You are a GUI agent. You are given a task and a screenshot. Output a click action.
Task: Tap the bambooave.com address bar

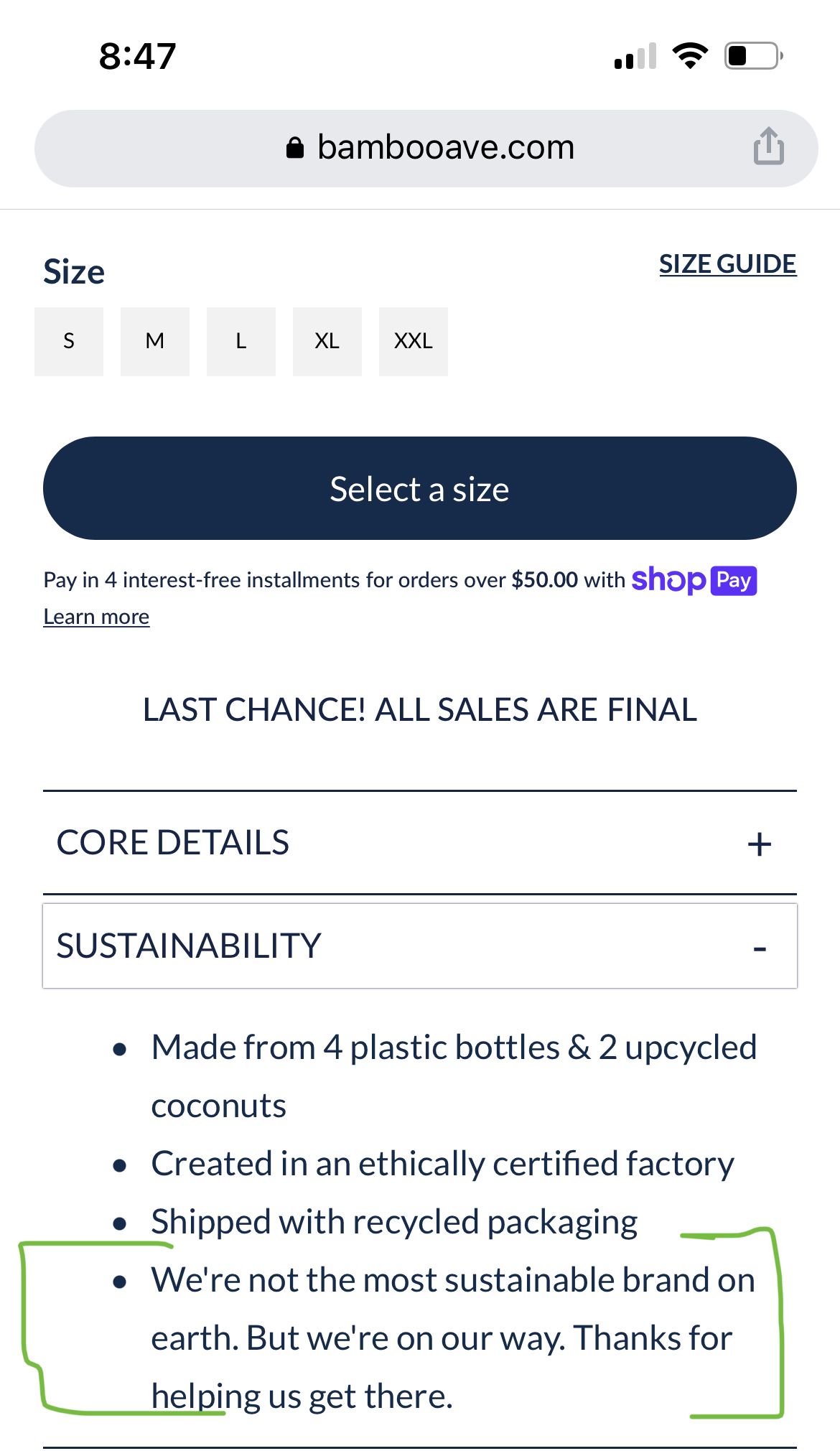445,148
